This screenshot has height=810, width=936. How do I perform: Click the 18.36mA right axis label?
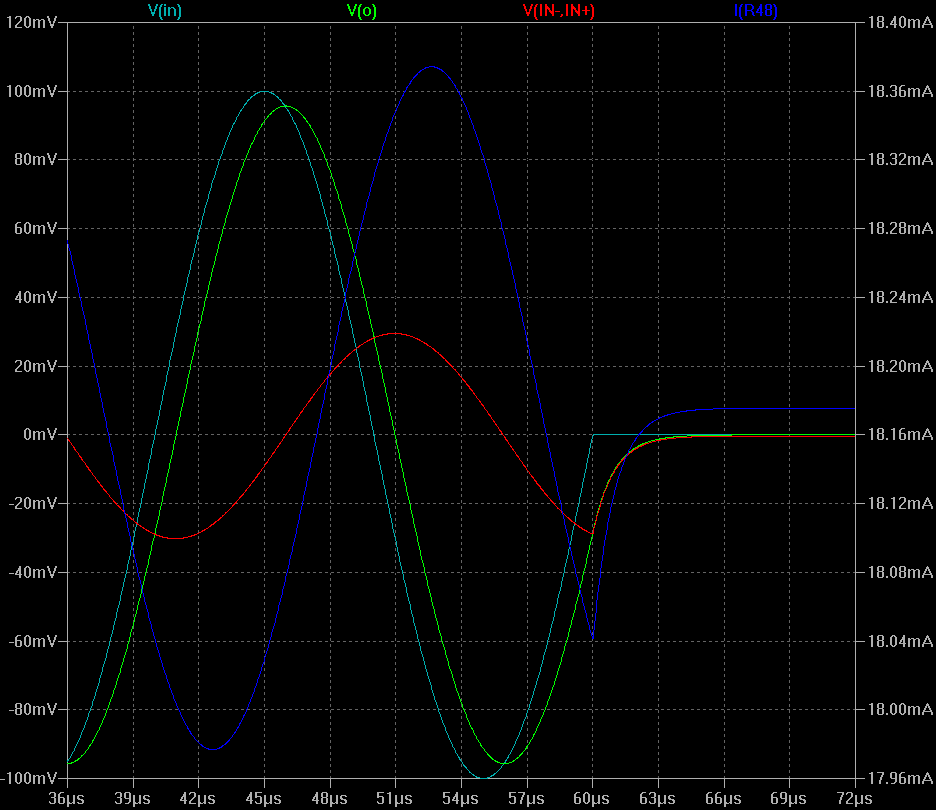(x=900, y=91)
